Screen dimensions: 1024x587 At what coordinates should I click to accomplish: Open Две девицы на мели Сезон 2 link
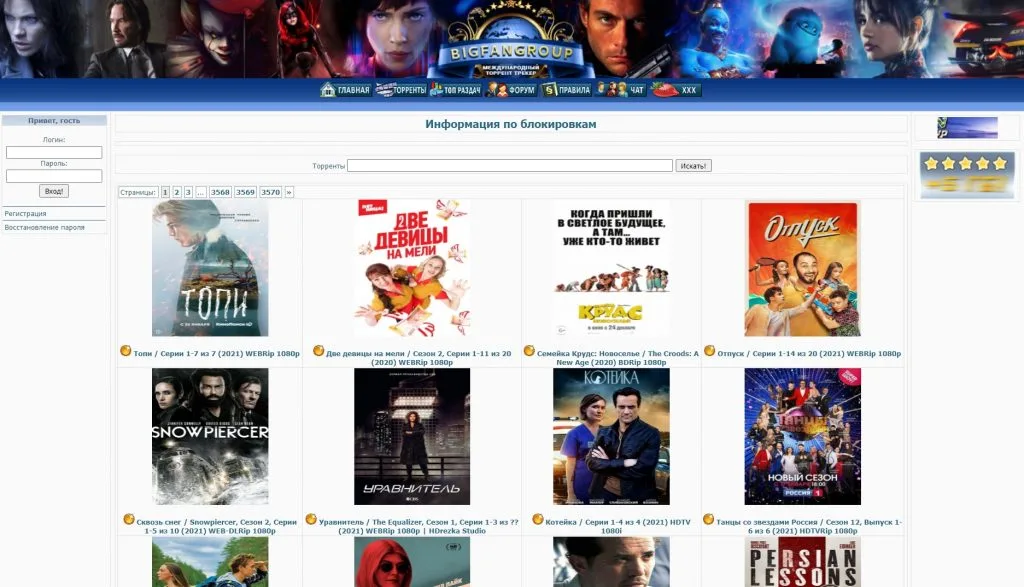[419, 358]
